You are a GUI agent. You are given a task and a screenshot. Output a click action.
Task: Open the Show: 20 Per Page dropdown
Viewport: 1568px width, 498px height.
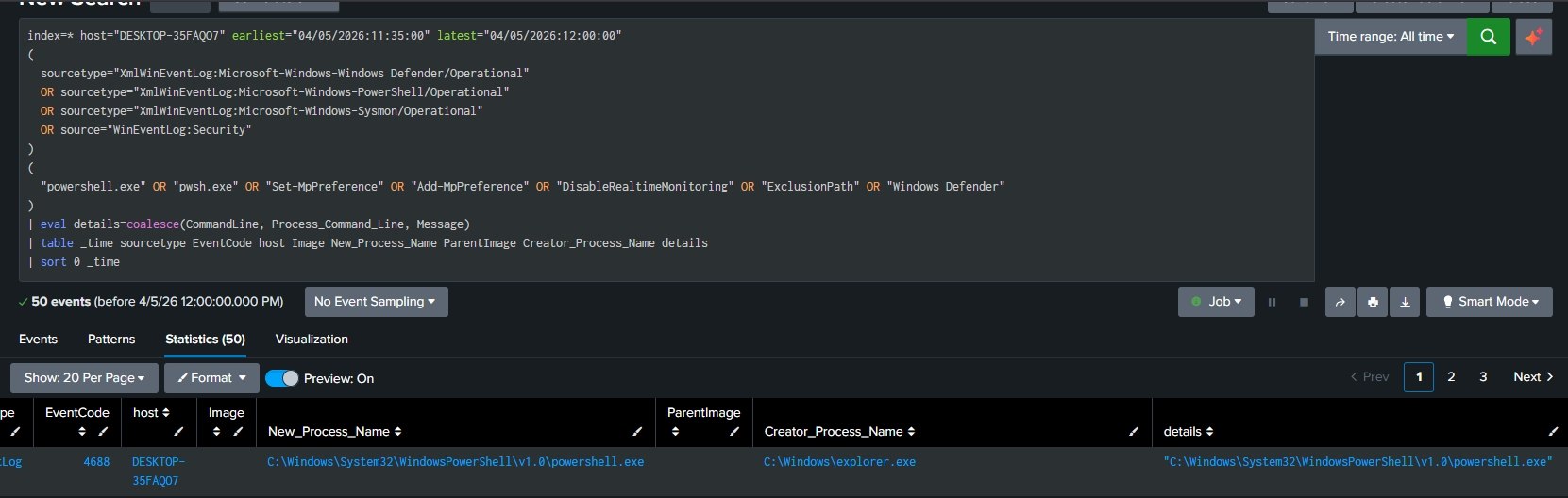[84, 378]
